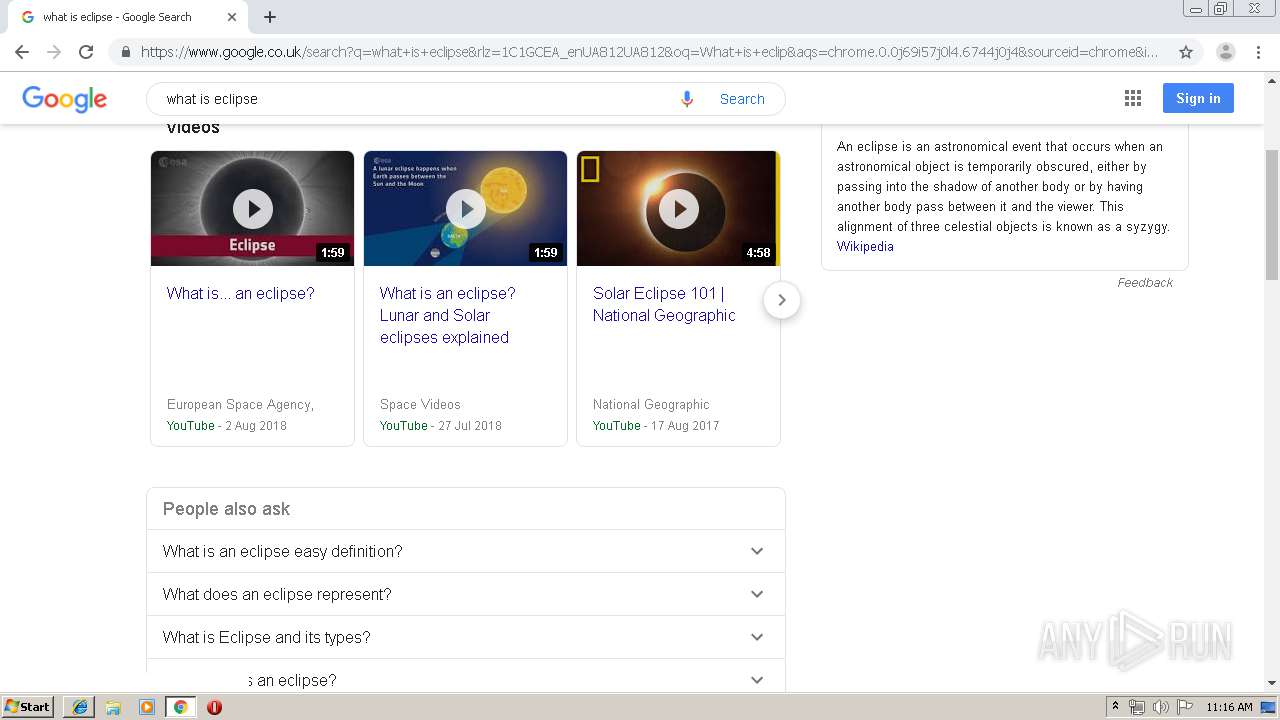
Task: Close the 'what is eclipse' tab
Action: 232,17
